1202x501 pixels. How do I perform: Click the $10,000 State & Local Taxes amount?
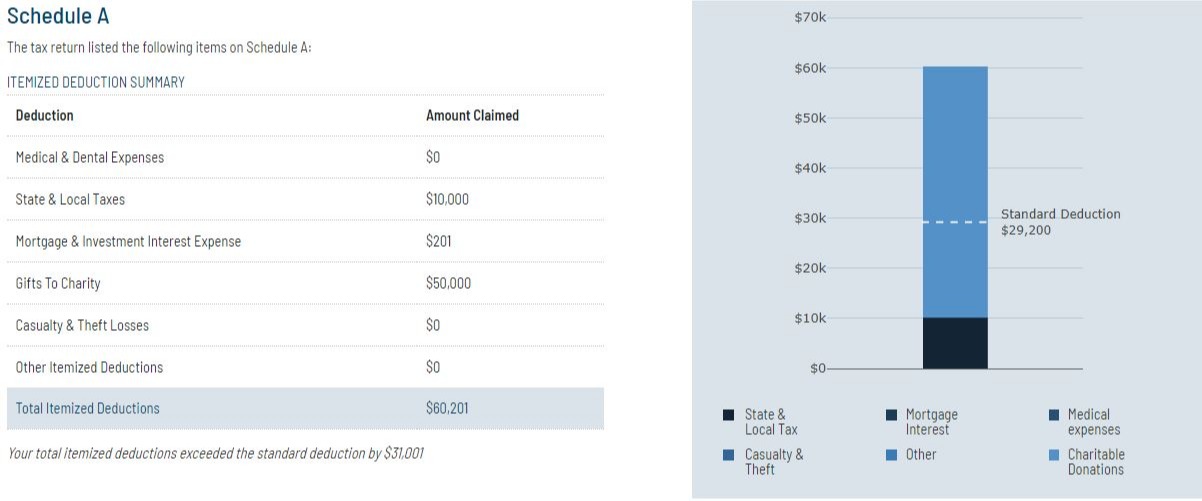[447, 199]
